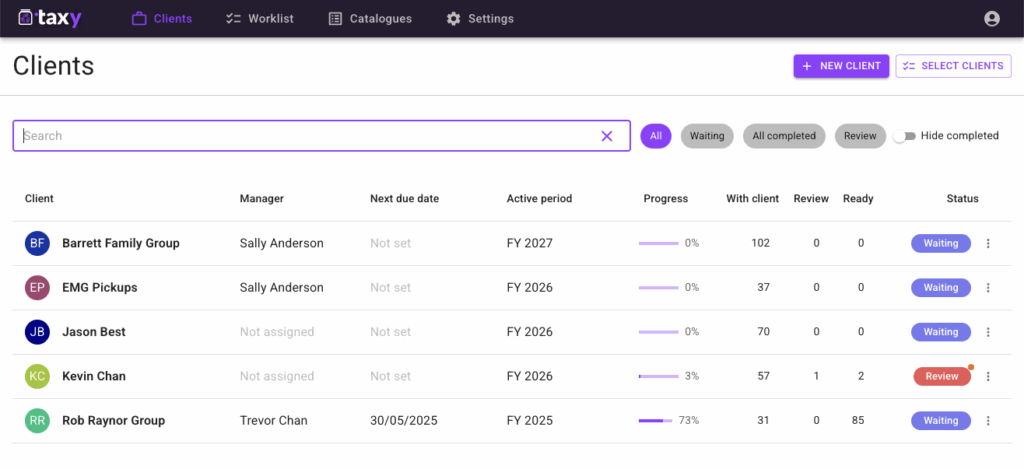Viewport: 1024px width, 469px height.
Task: Toggle the Hide completed switch
Action: tap(904, 136)
